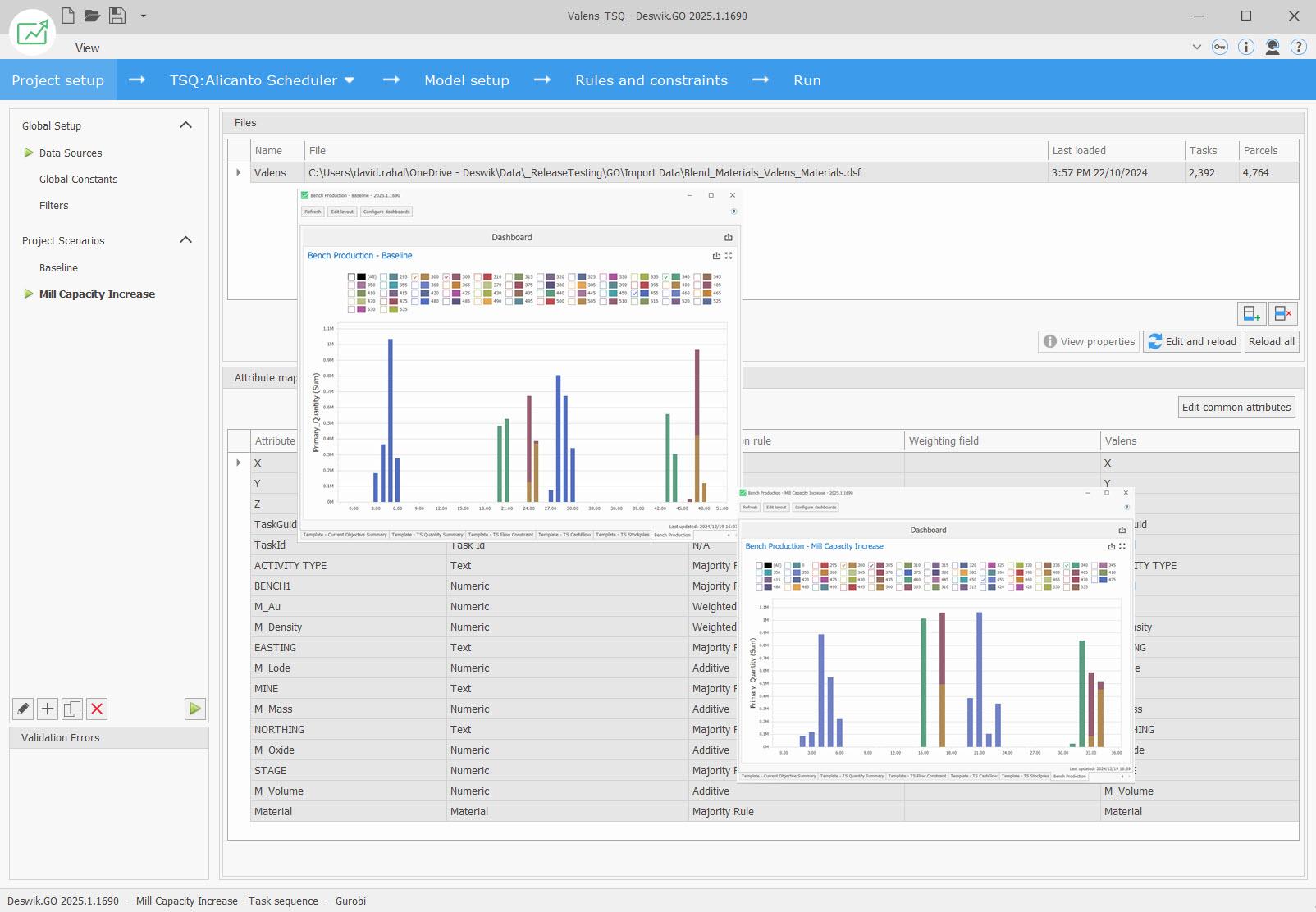
Task: Go to the Model setup step
Action: tap(467, 80)
